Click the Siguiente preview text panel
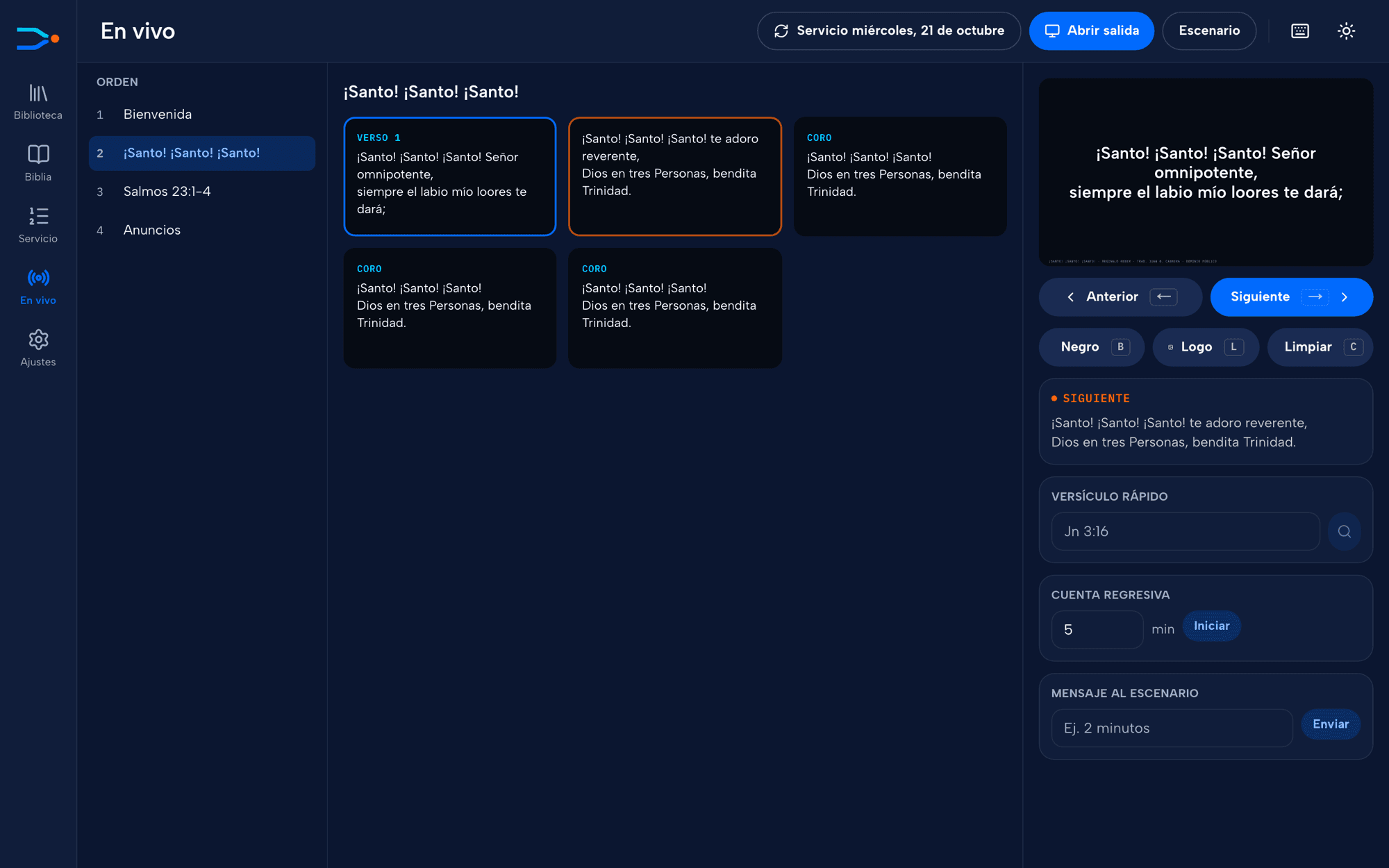 (x=1206, y=422)
